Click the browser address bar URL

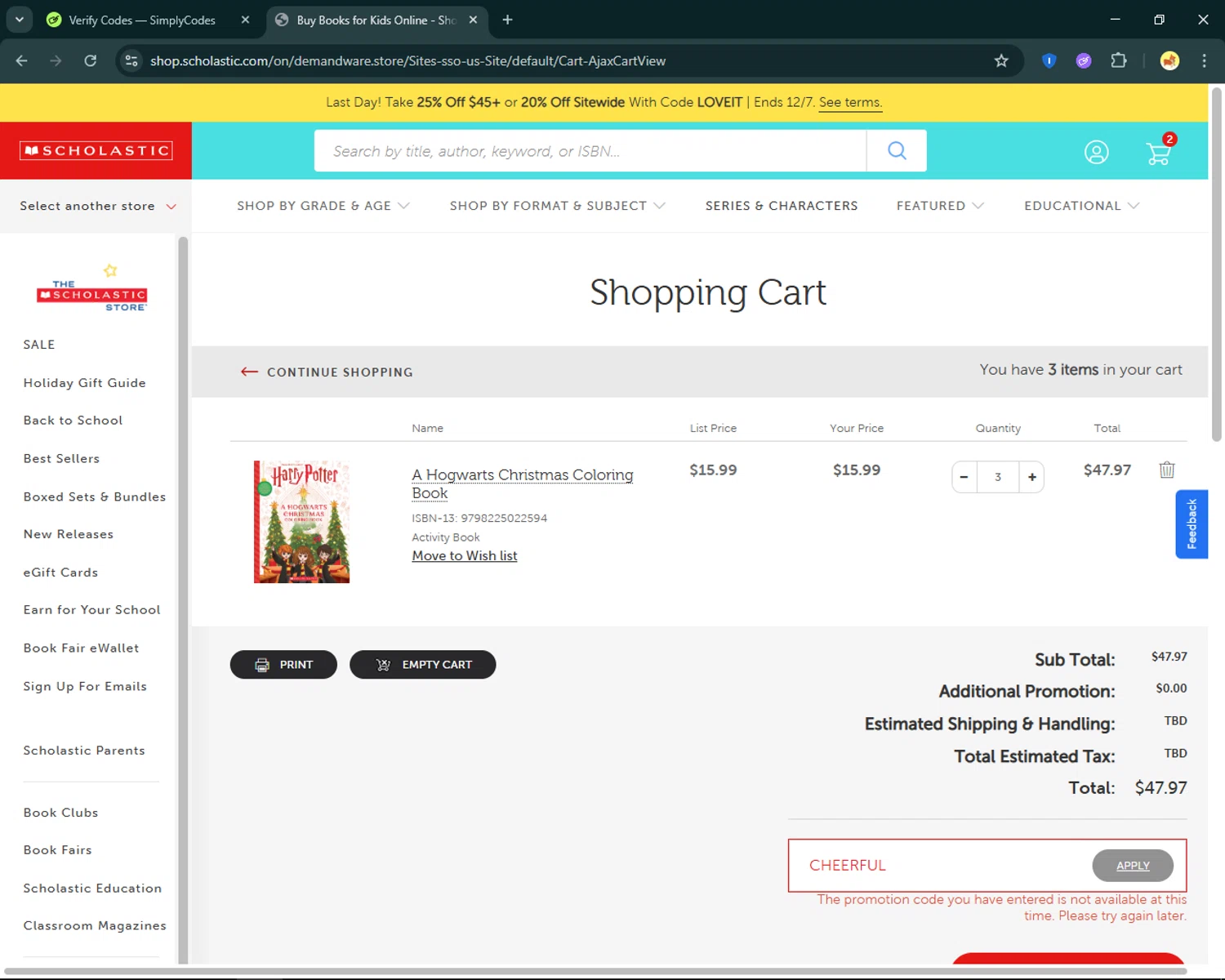408,60
